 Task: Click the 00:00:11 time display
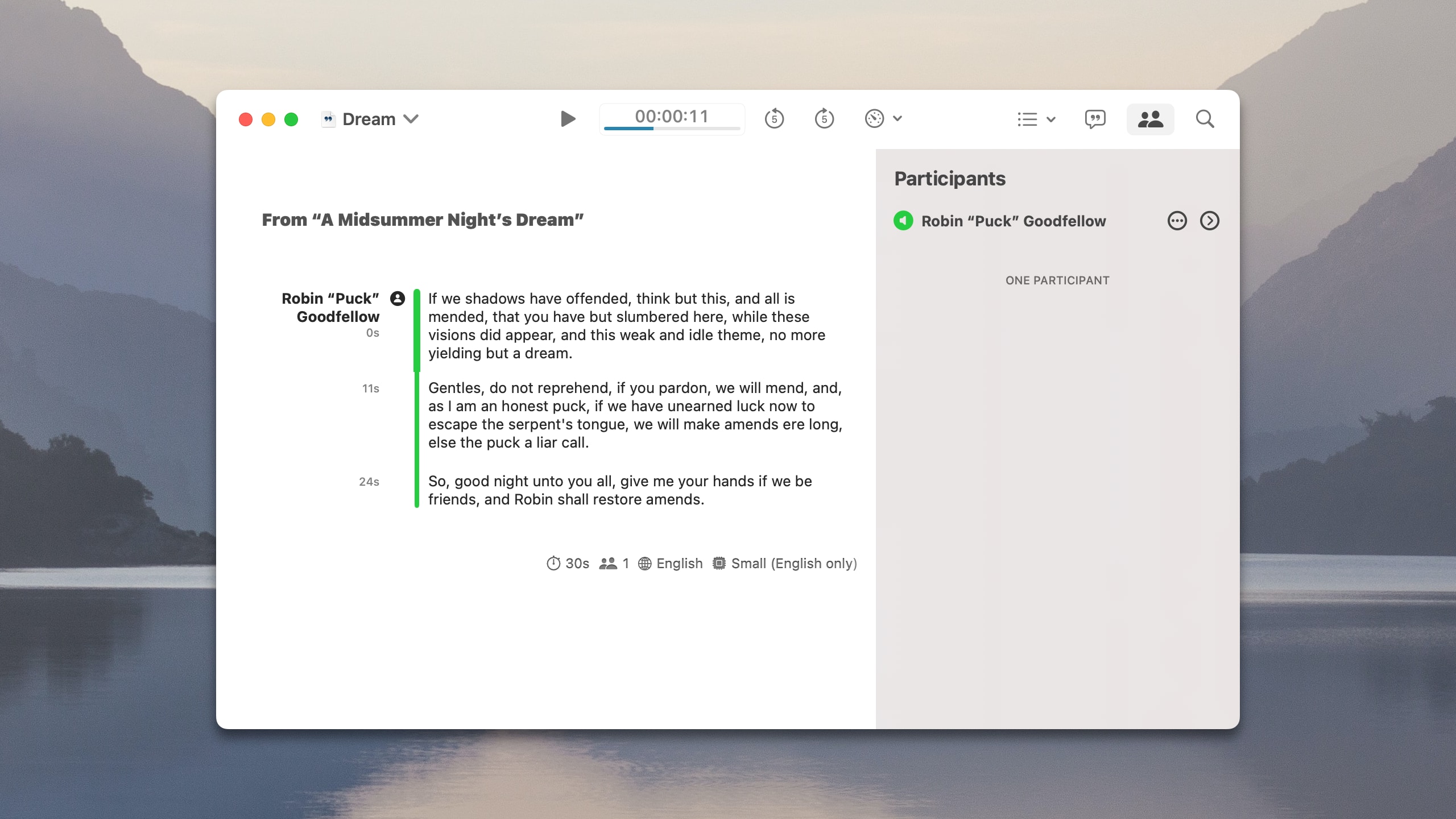[x=672, y=116]
